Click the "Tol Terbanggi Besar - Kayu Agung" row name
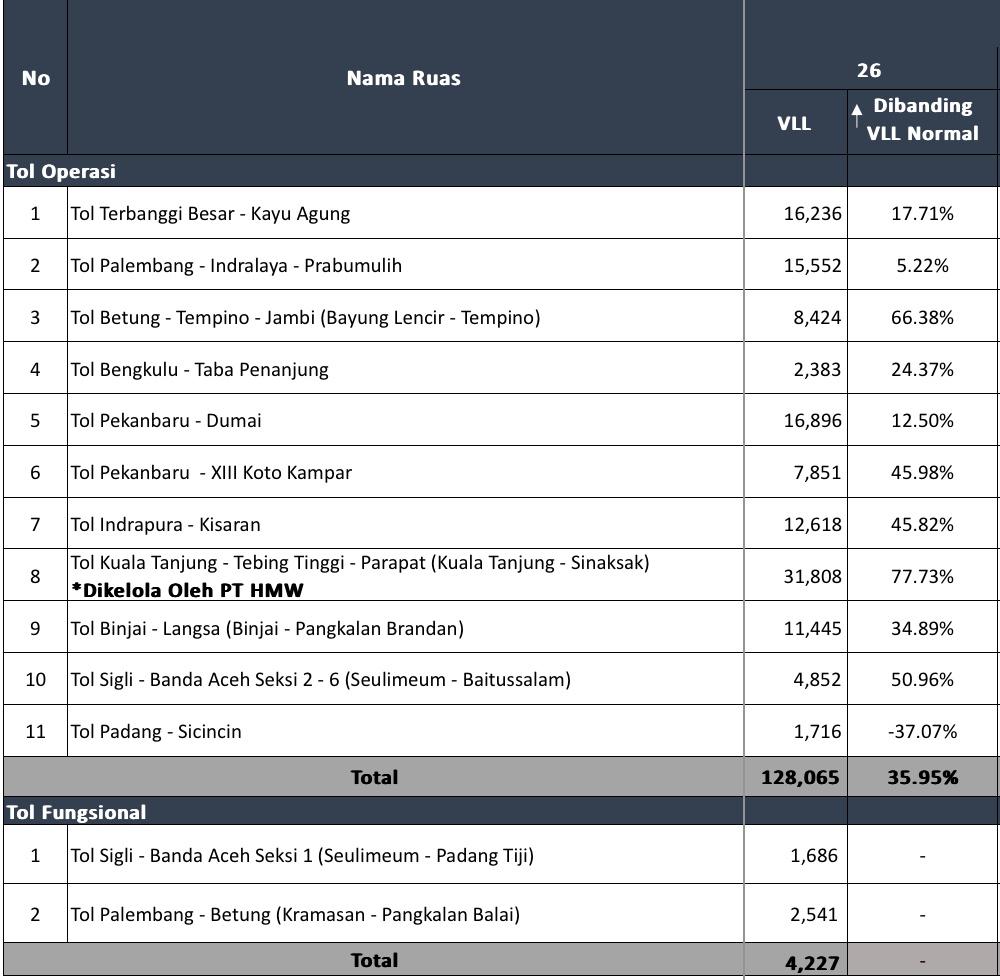This screenshot has height=980, width=1000. [210, 213]
